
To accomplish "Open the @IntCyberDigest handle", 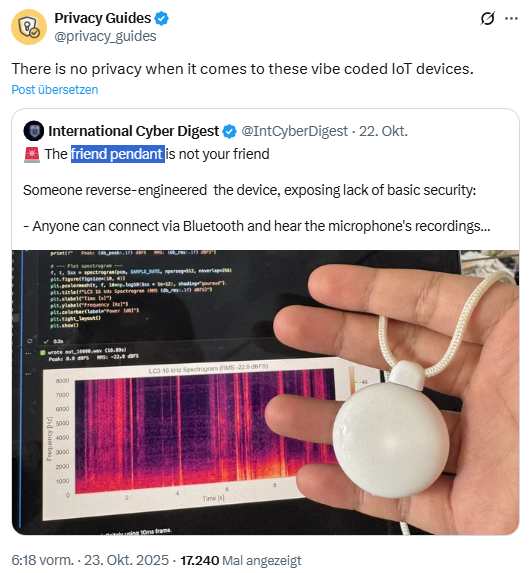I will pos(294,131).
